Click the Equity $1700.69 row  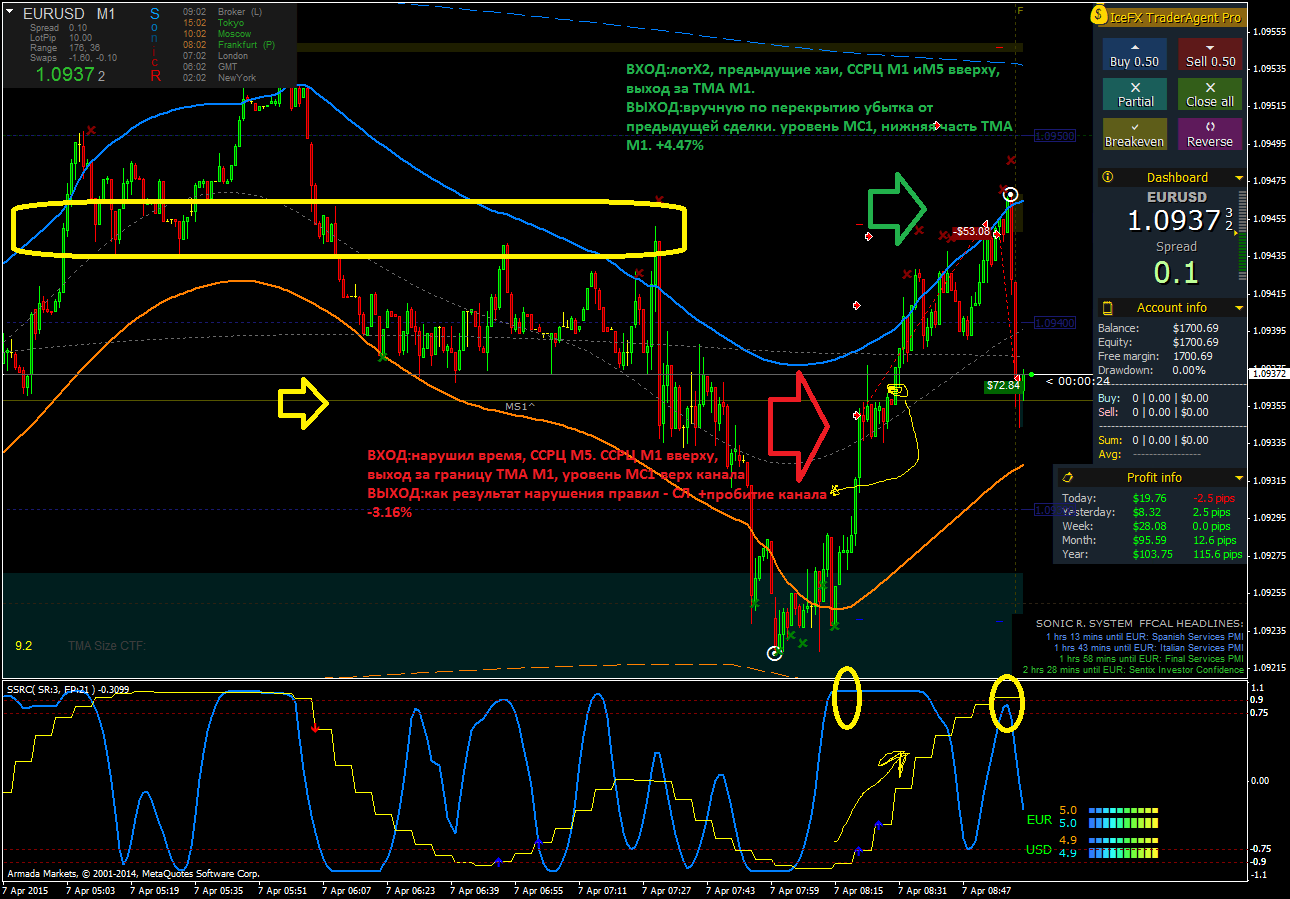point(1158,342)
